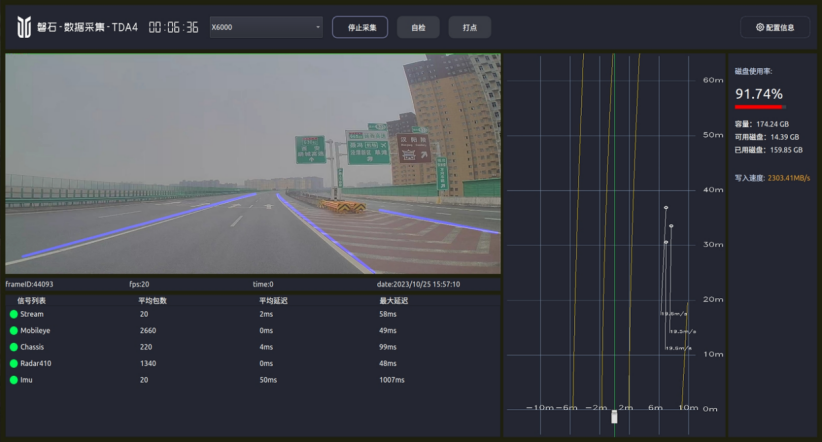The height and width of the screenshot is (442, 822).
Task: Click the 自检 self-check button
Action: 417,27
